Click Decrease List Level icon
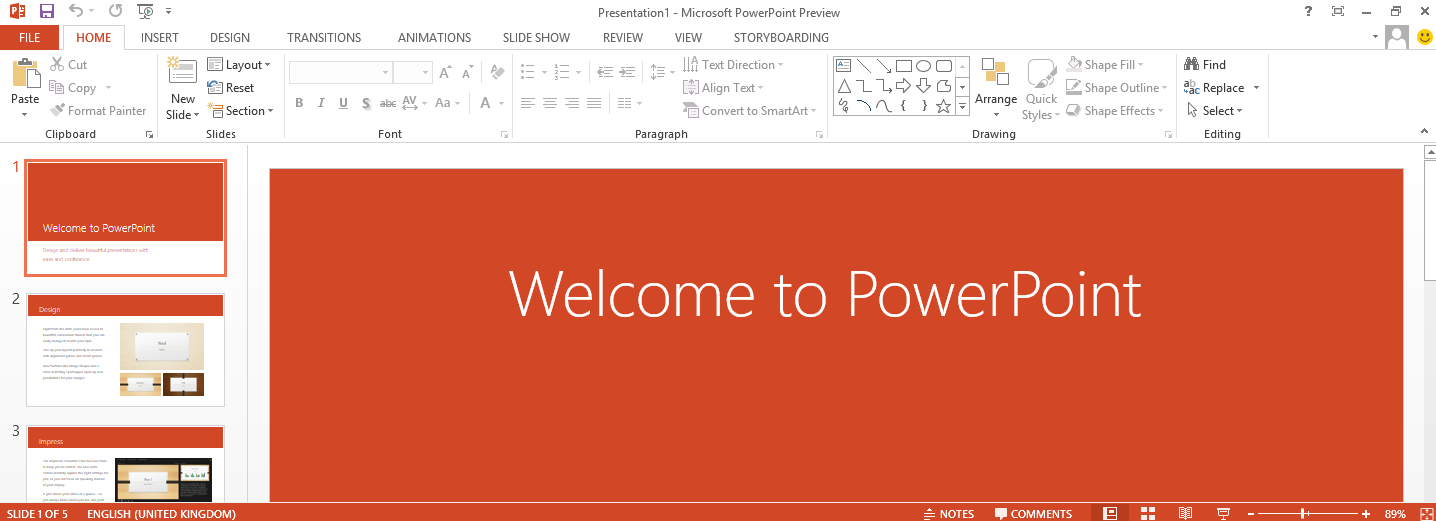Screen dimensions: 1436x521 pos(605,72)
